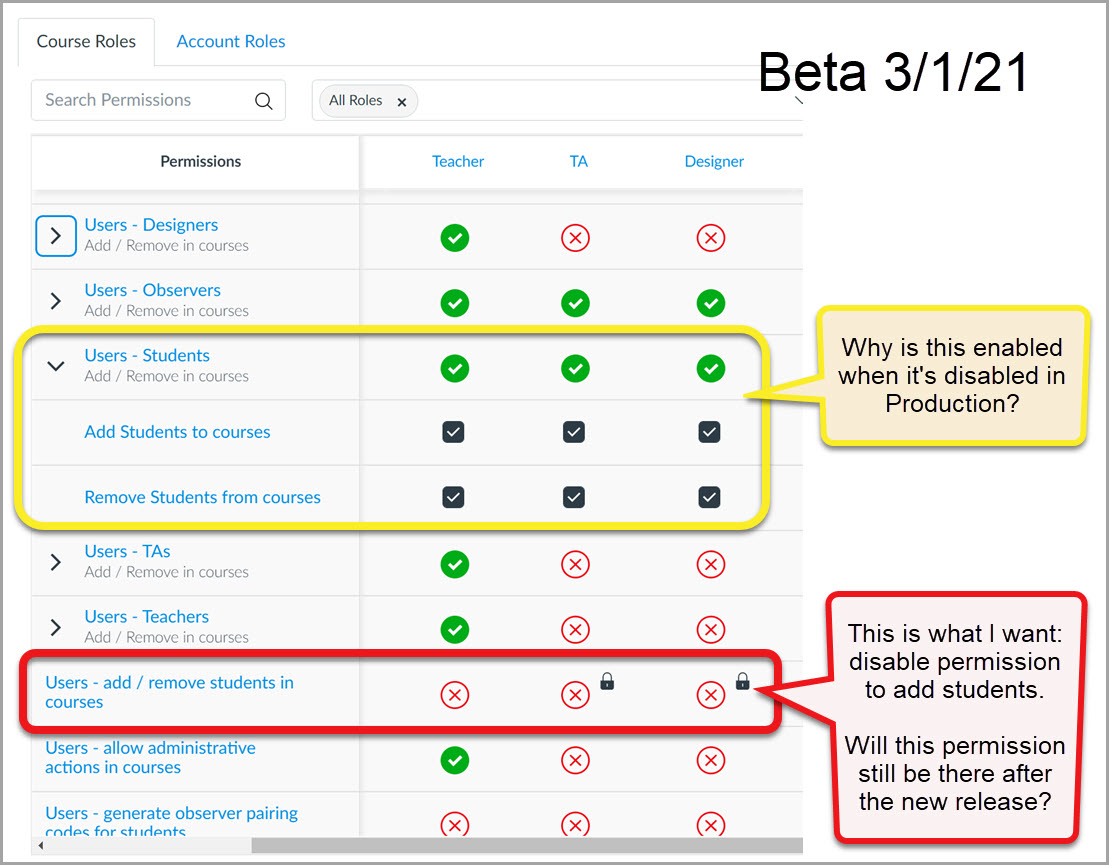1109x865 pixels.
Task: Remove the All Roles filter with its x
Action: coord(401,102)
